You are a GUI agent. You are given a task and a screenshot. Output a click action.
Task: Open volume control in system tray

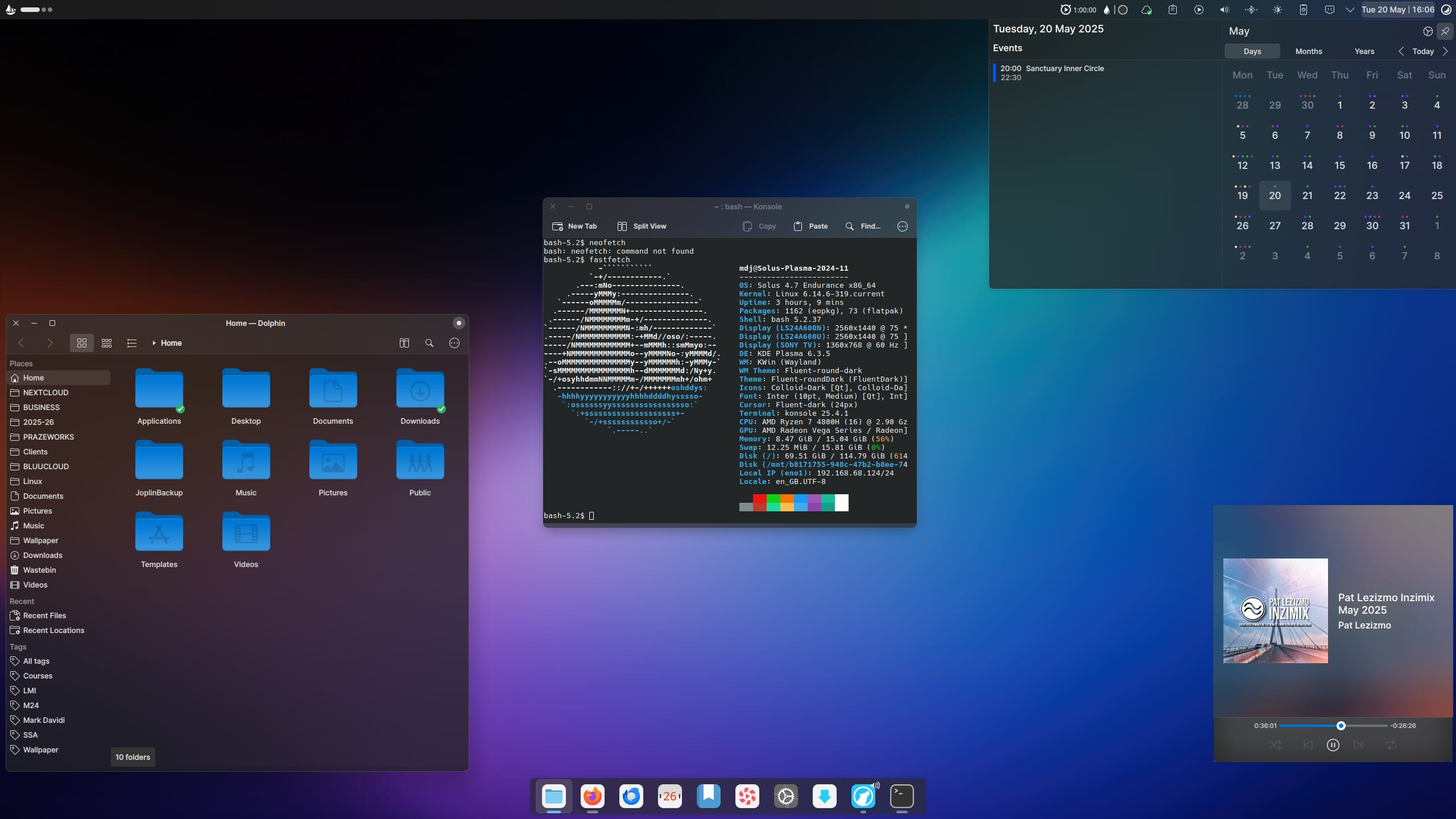pos(1225,10)
